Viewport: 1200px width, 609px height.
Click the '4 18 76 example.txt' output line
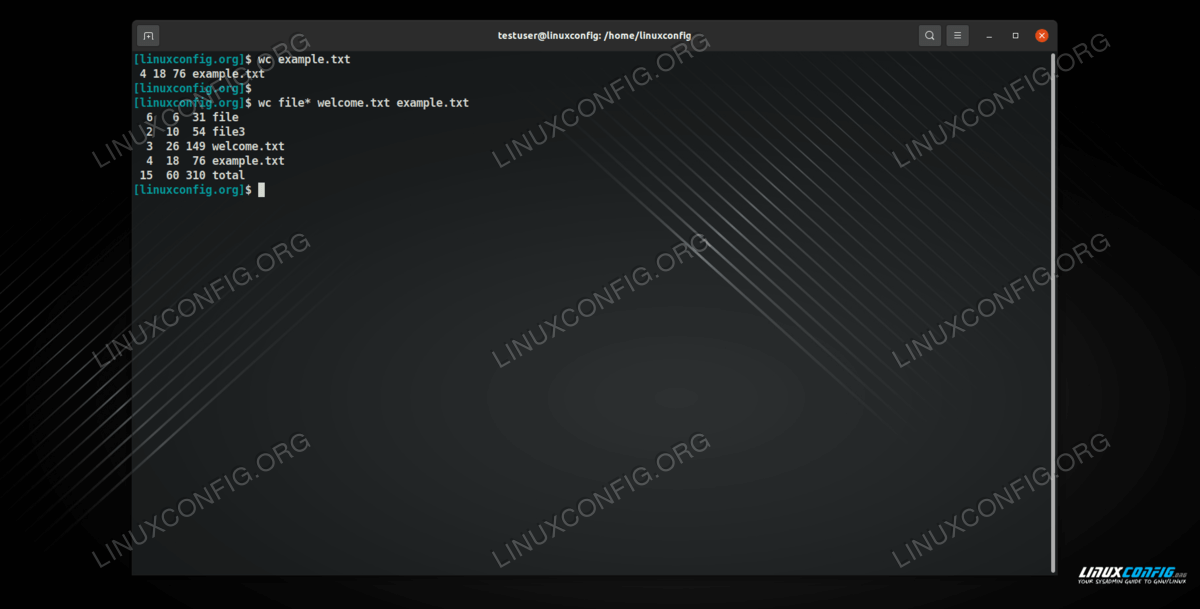pyautogui.click(x=202, y=74)
